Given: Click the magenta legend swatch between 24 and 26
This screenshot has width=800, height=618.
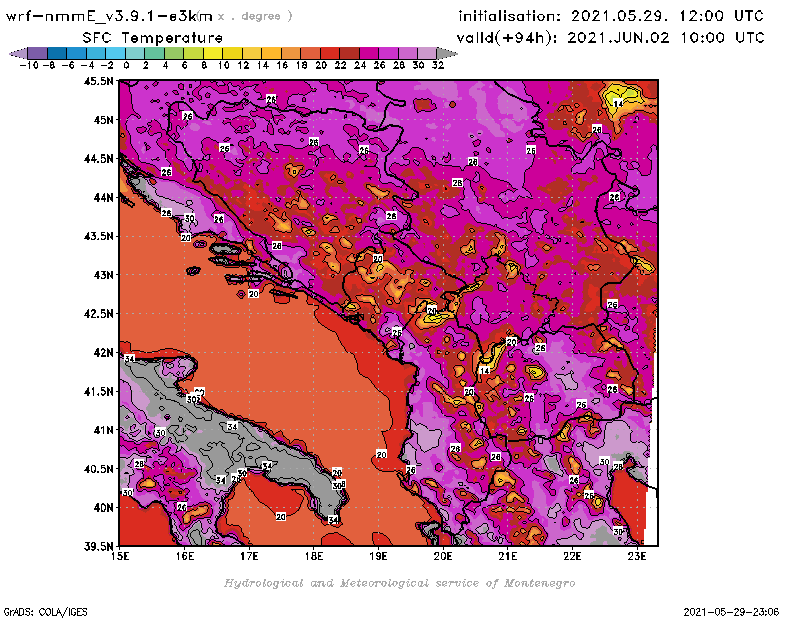Looking at the screenshot, I should (369, 53).
